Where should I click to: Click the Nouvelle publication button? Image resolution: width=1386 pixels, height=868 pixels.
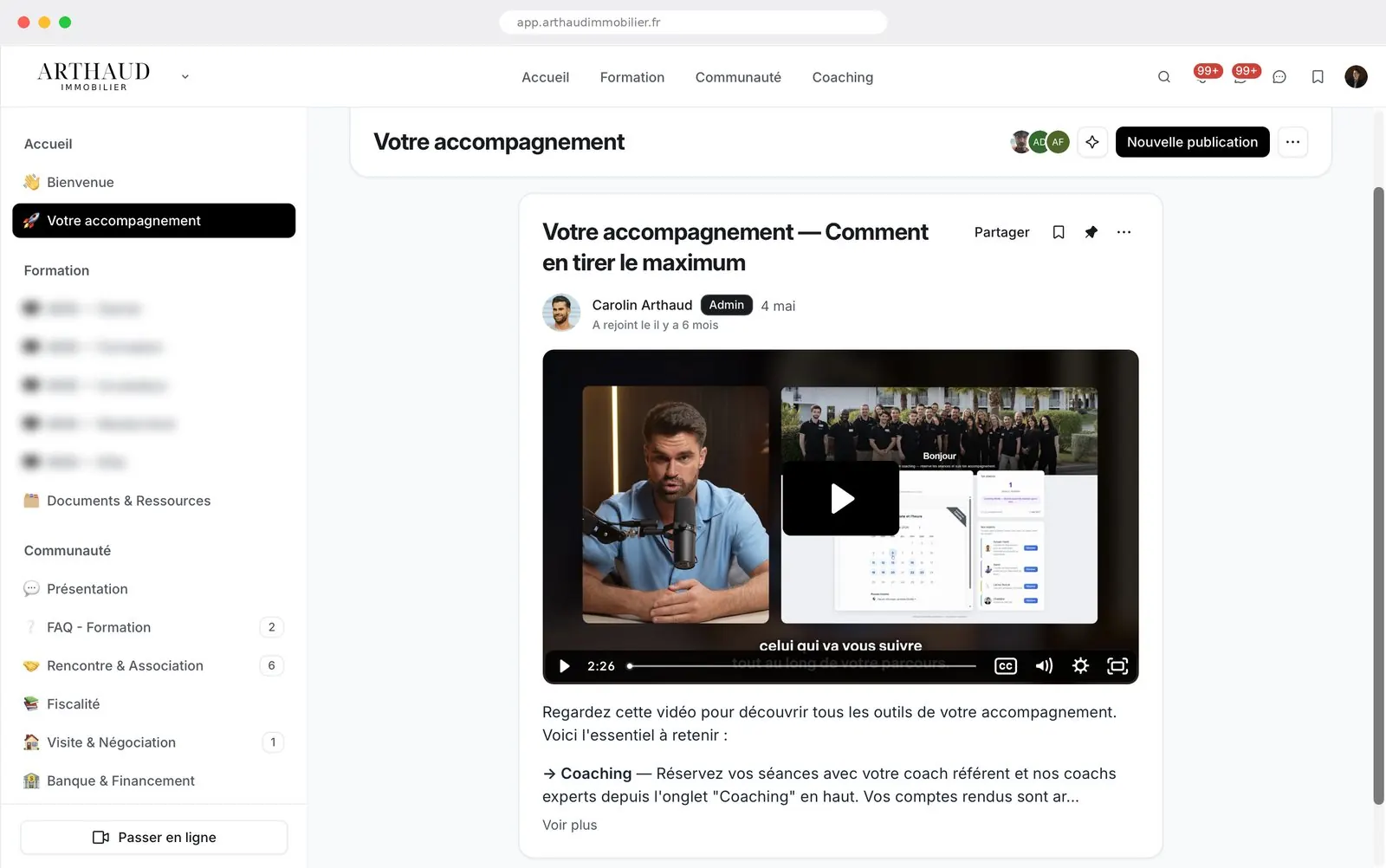(x=1192, y=142)
